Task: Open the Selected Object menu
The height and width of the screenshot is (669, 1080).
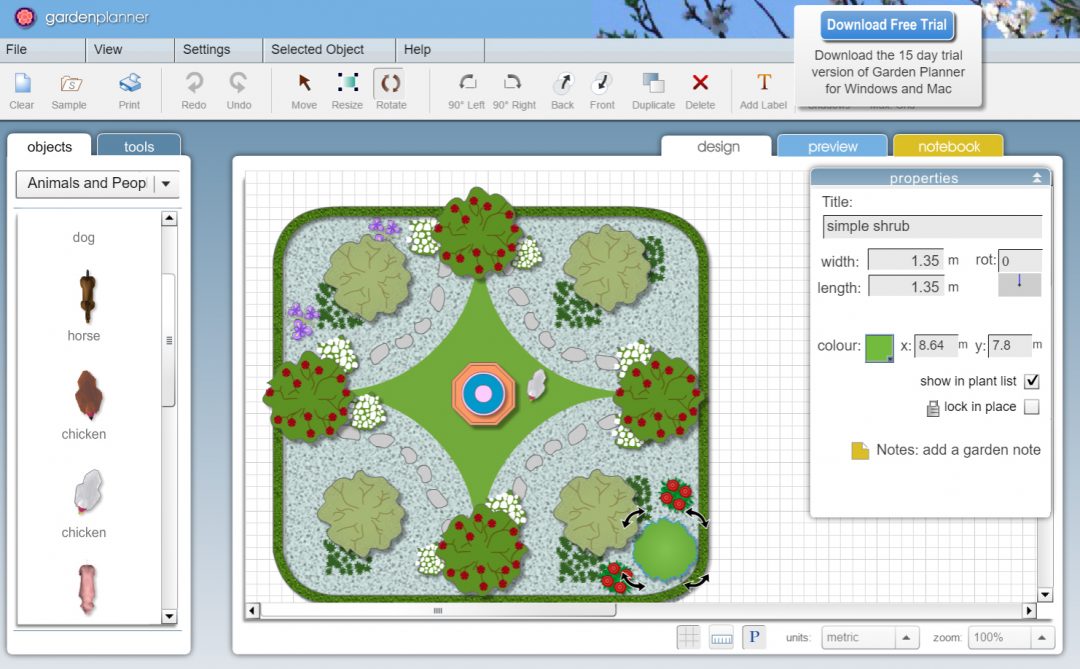Action: (317, 49)
